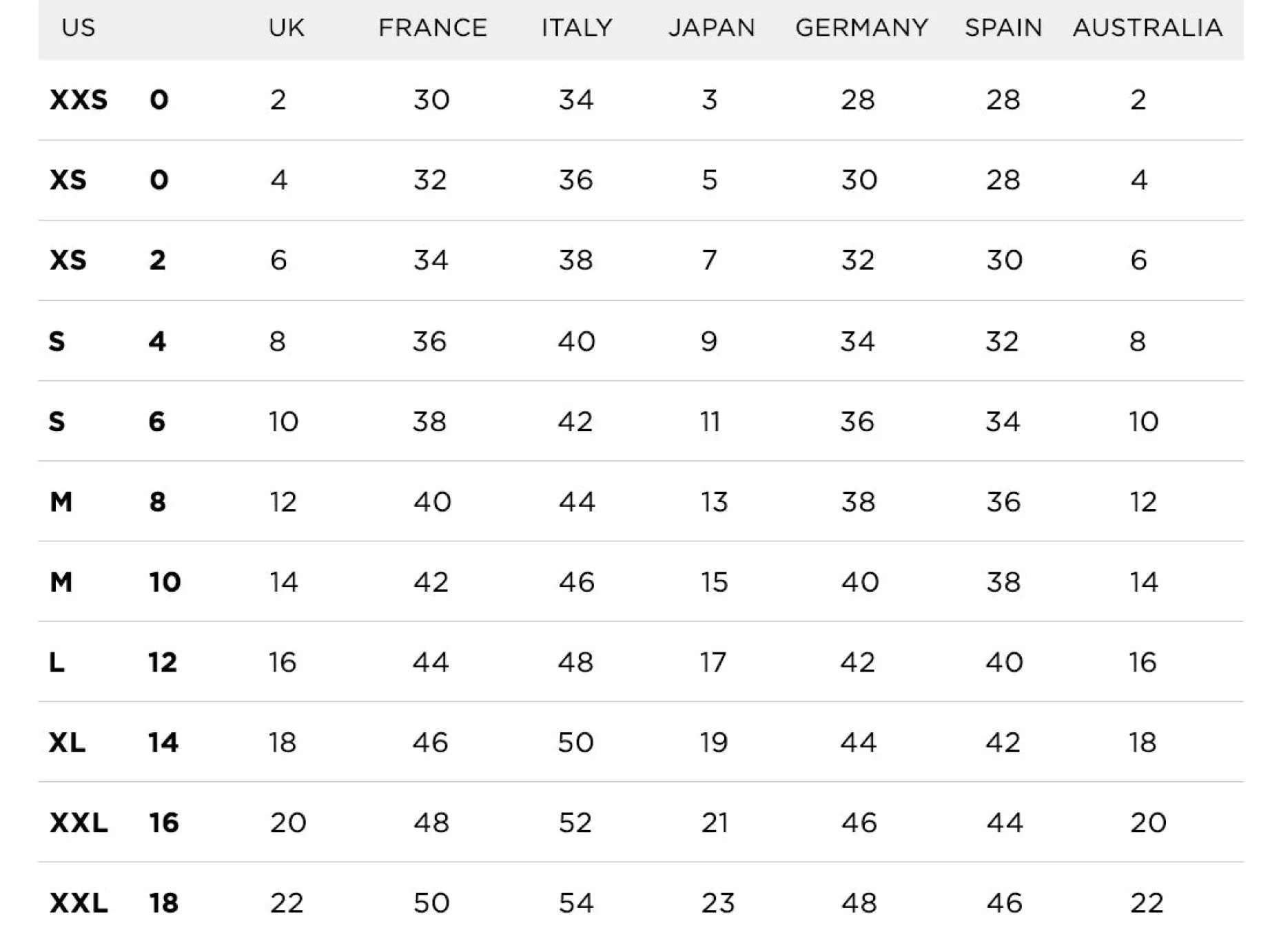
Task: Click Japan size 17 in the L row
Action: pyautogui.click(x=713, y=663)
